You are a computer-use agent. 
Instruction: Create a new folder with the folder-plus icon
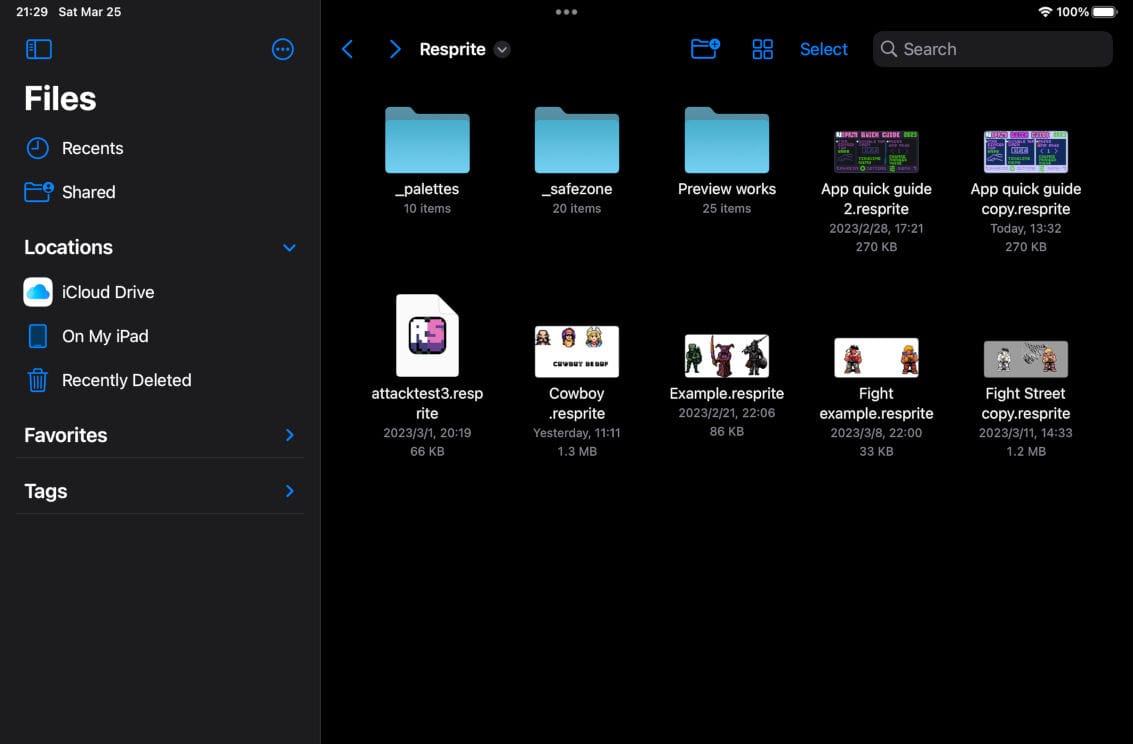pos(705,49)
